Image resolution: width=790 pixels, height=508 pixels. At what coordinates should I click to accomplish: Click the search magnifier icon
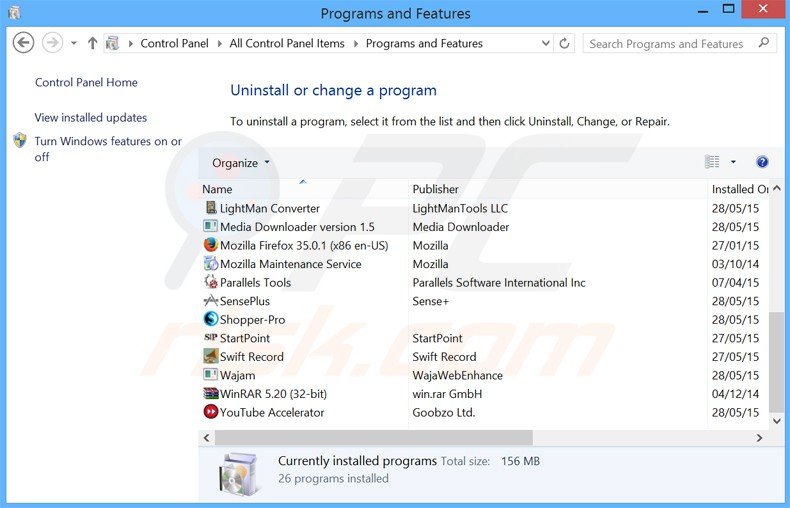point(764,43)
